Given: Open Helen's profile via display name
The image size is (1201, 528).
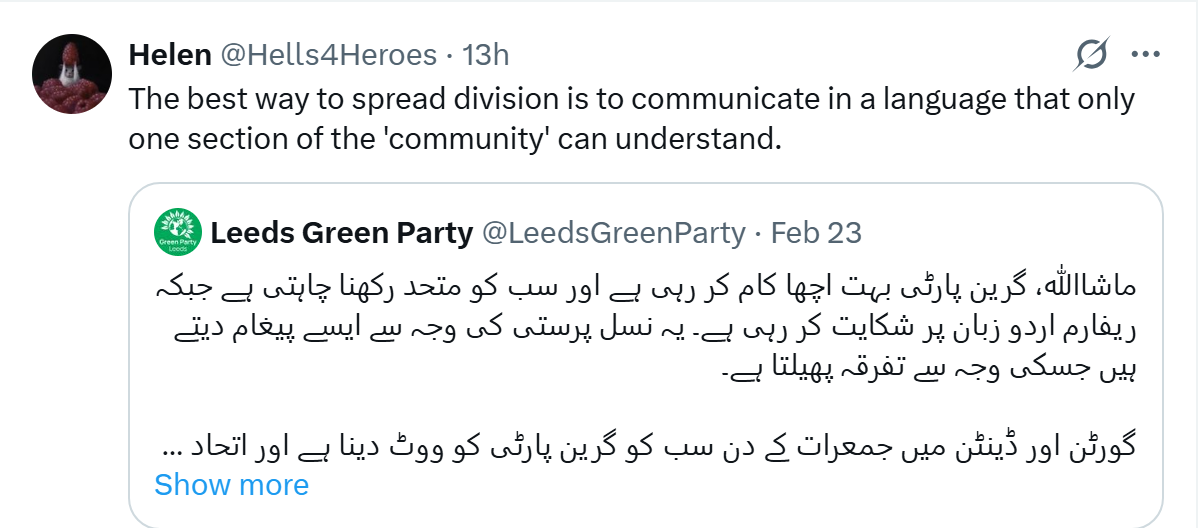Looking at the screenshot, I should (x=169, y=55).
